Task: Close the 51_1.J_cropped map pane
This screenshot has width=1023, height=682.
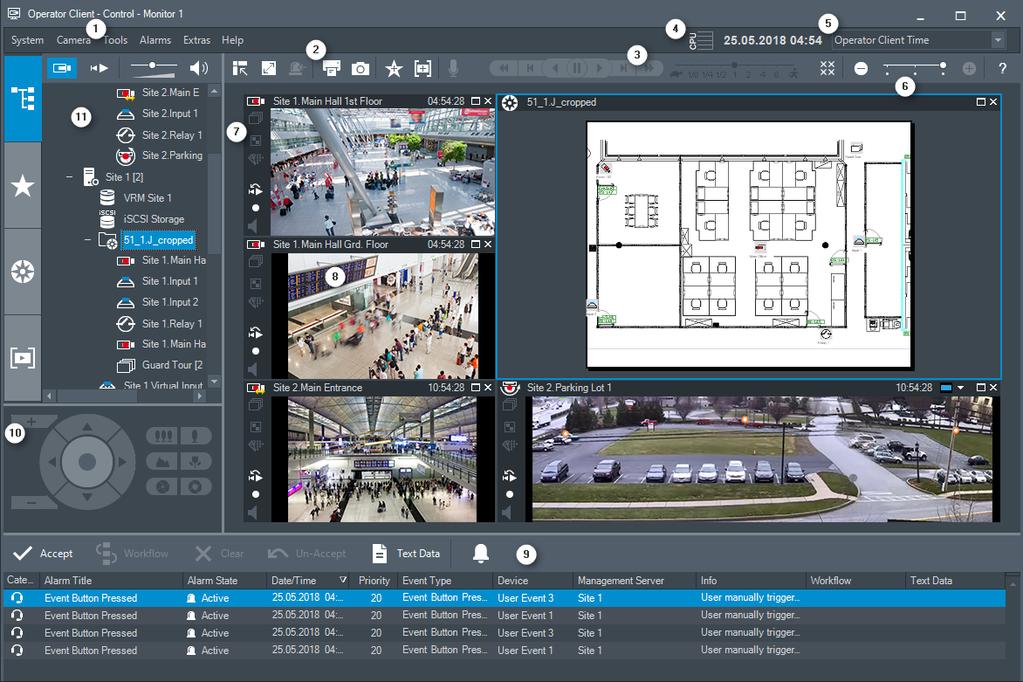Action: [x=994, y=102]
